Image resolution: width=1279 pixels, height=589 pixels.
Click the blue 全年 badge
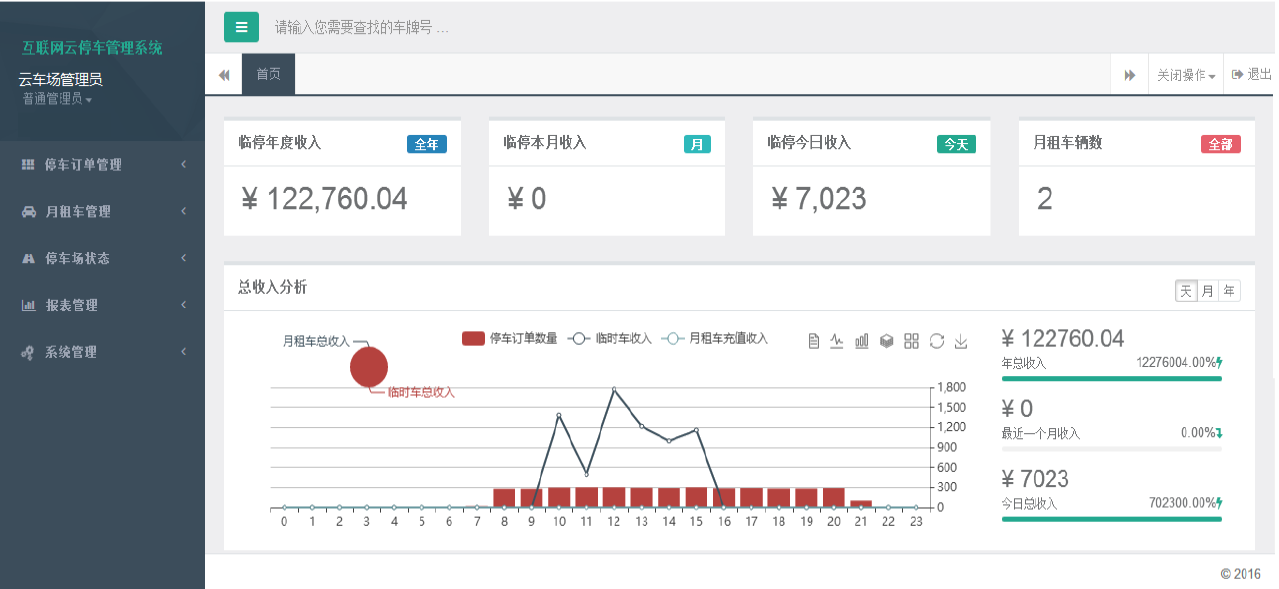[x=427, y=144]
